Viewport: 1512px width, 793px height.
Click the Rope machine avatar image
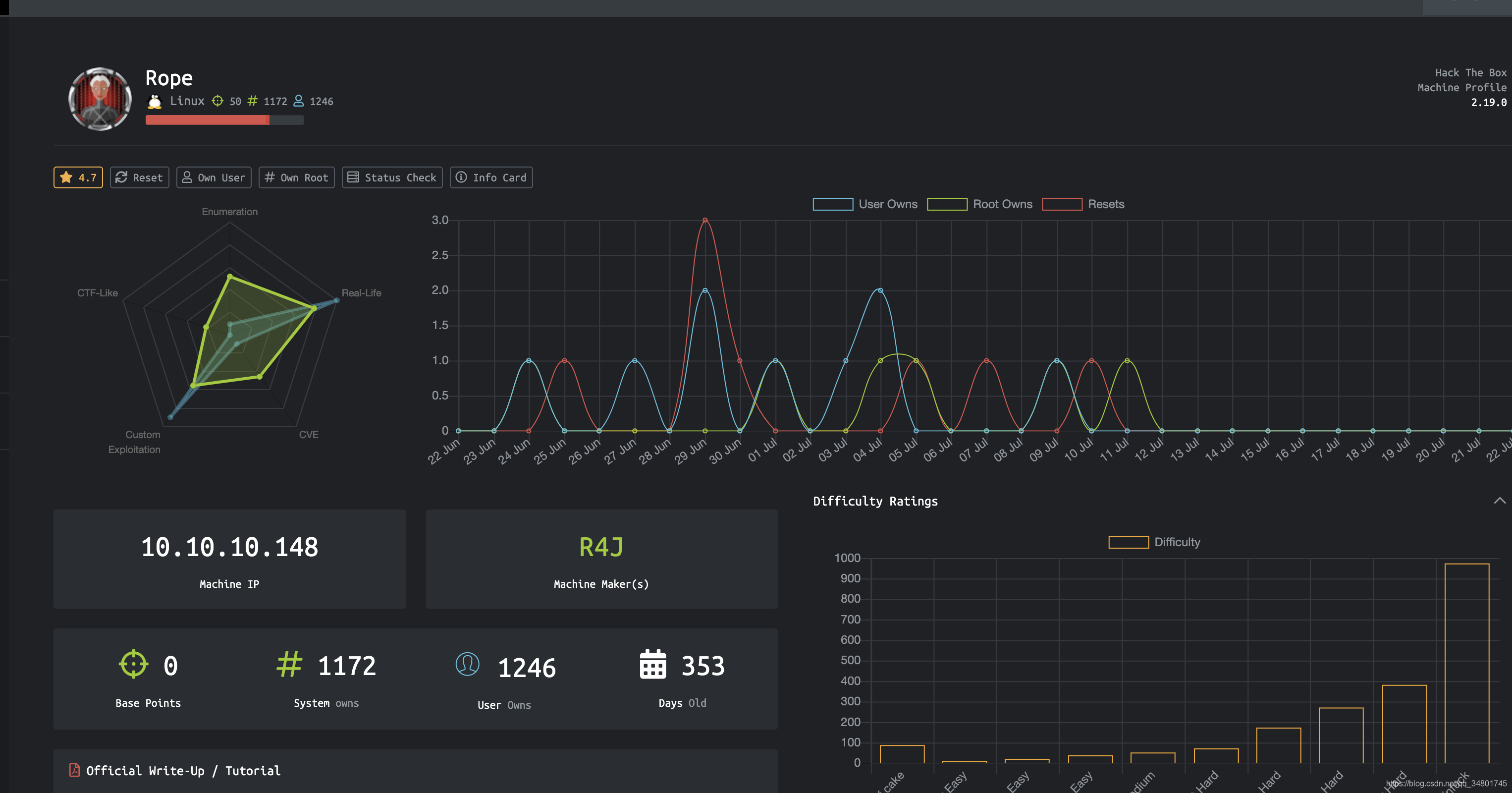(100, 99)
